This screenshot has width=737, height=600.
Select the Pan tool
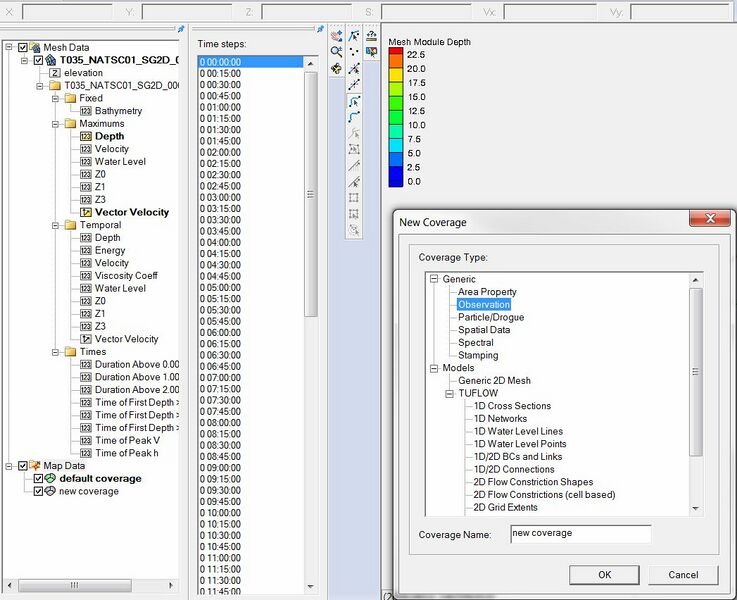(x=337, y=36)
